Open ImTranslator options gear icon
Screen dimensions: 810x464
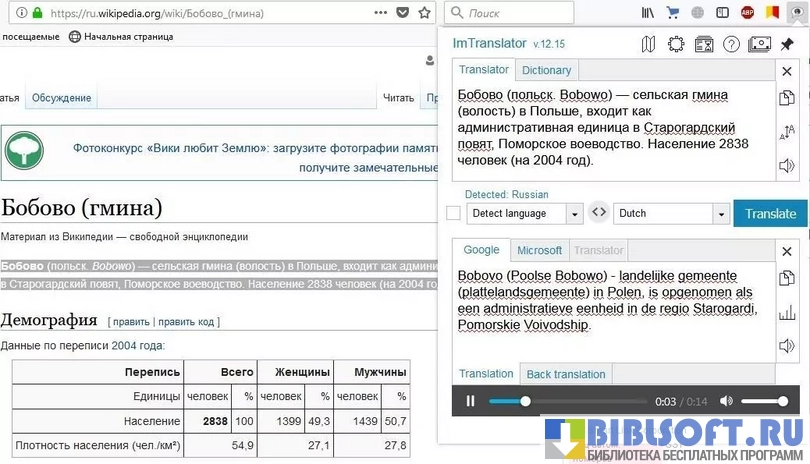coord(676,44)
